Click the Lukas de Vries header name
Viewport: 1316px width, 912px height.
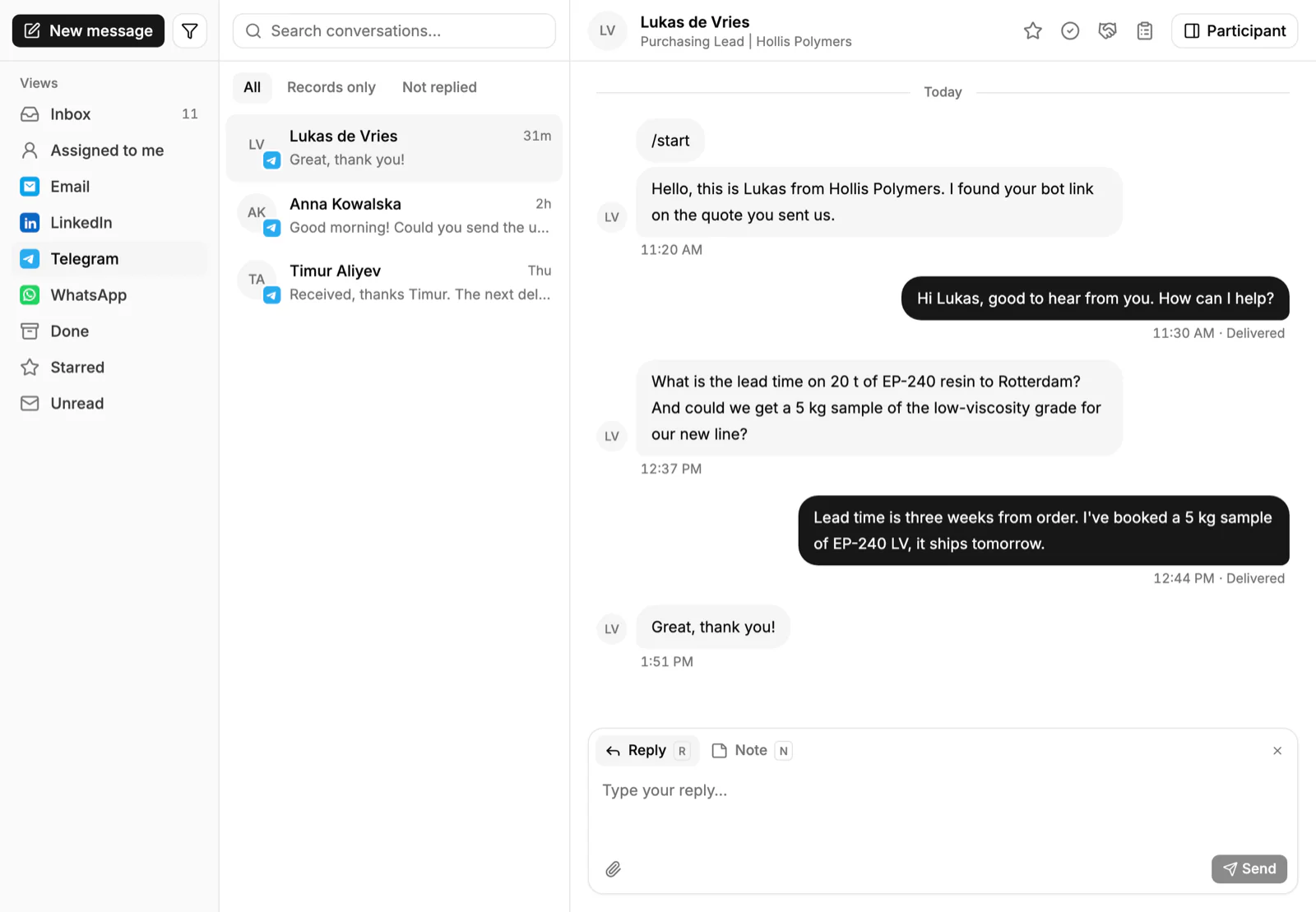(x=695, y=22)
